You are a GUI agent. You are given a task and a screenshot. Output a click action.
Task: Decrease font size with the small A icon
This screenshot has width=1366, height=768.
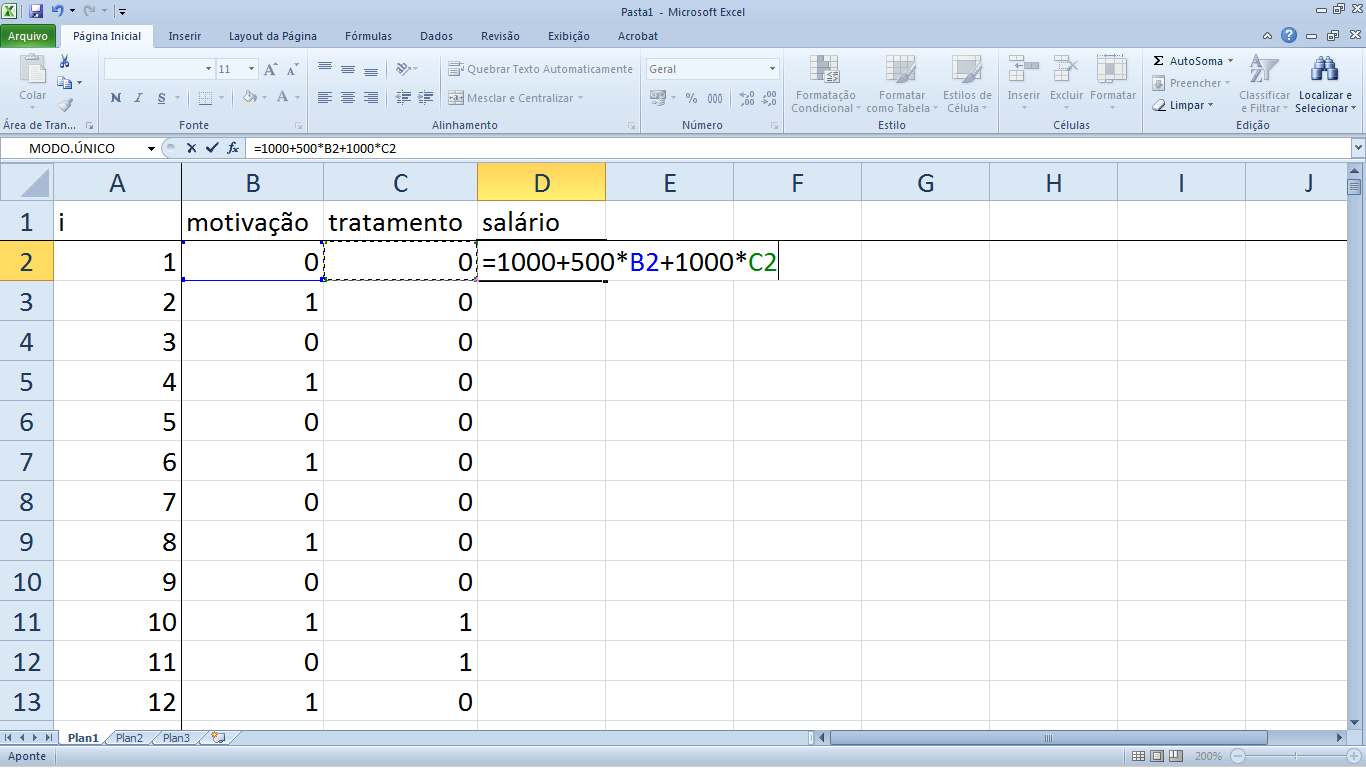[292, 69]
